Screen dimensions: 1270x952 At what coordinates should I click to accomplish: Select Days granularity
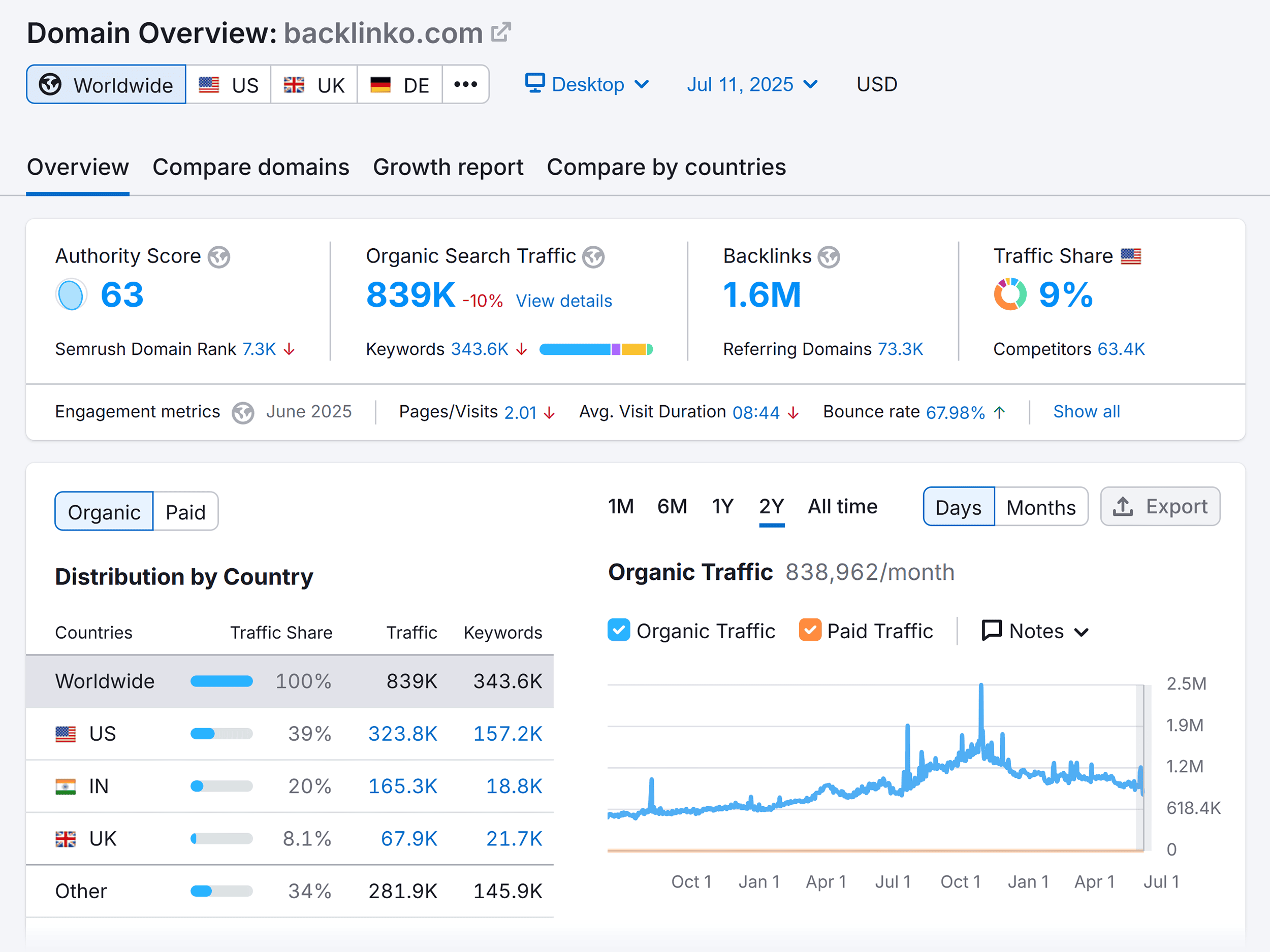click(958, 507)
